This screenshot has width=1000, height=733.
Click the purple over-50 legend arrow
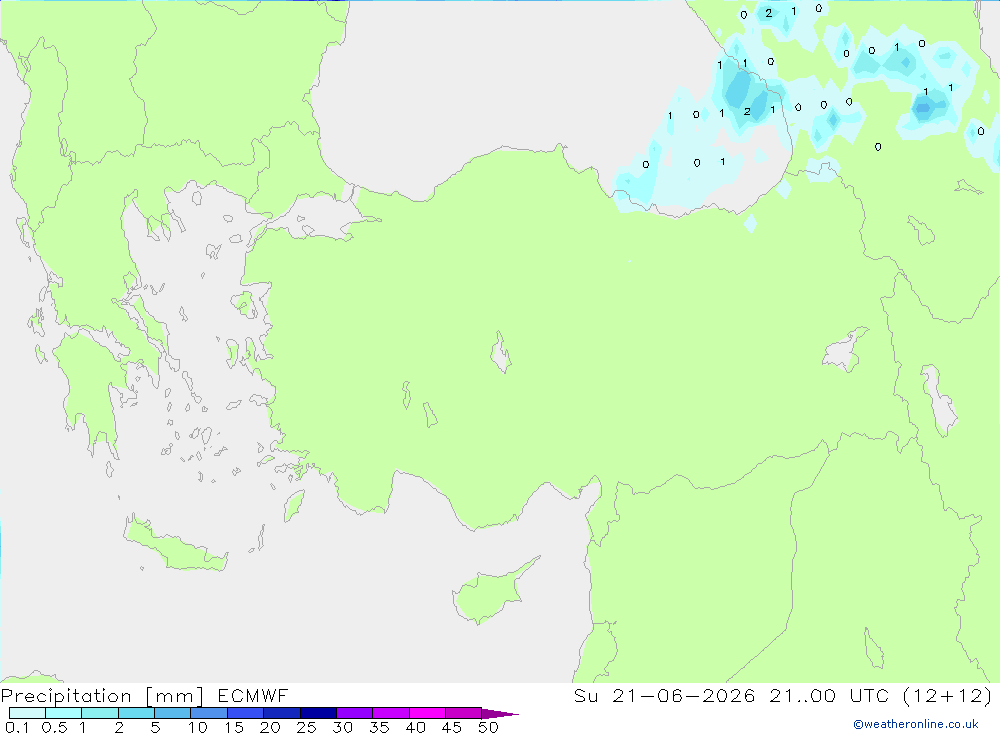(500, 713)
